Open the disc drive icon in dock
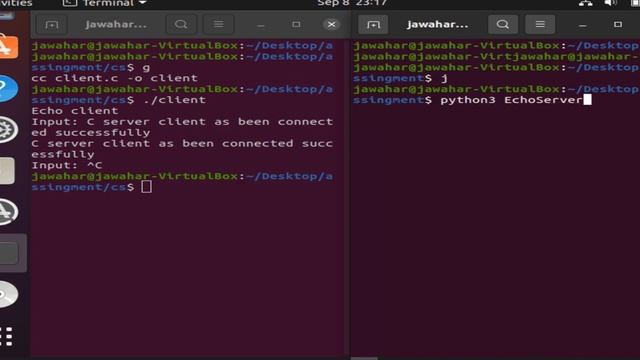The height and width of the screenshot is (360, 640). (8, 294)
